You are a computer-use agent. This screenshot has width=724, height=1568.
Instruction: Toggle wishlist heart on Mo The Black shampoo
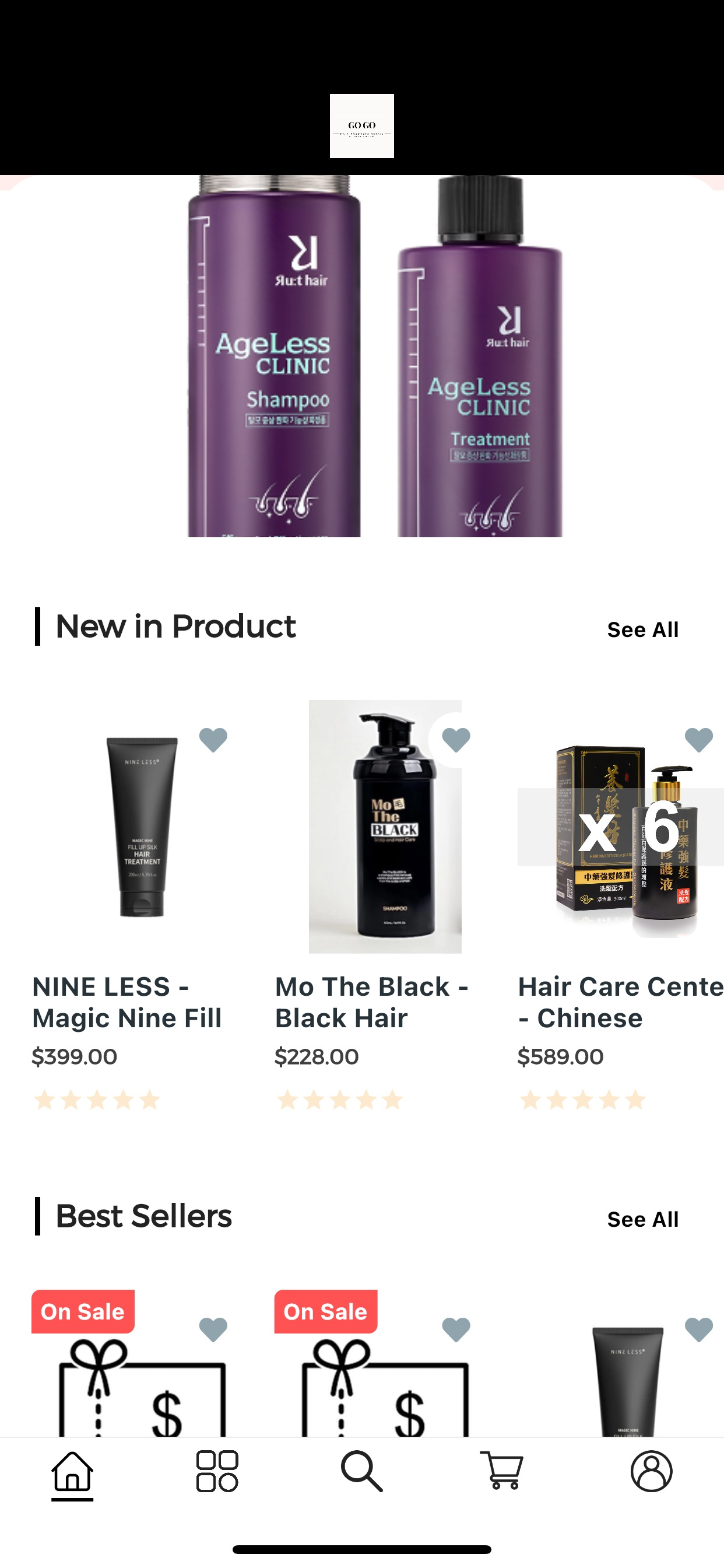456,740
